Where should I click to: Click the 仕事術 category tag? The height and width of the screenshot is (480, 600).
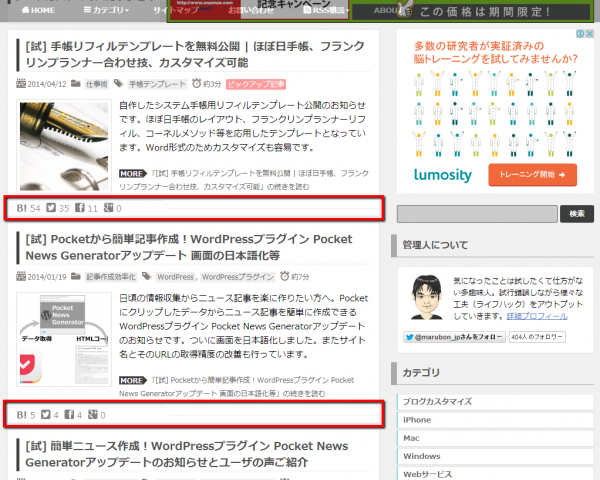[96, 84]
